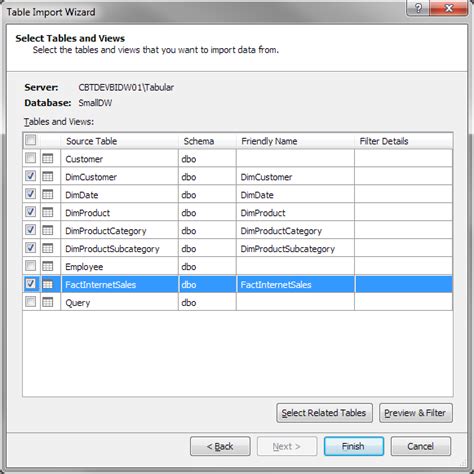Edit the DimProductCategory friendly name cell
The width and height of the screenshot is (474, 474).
pyautogui.click(x=295, y=231)
